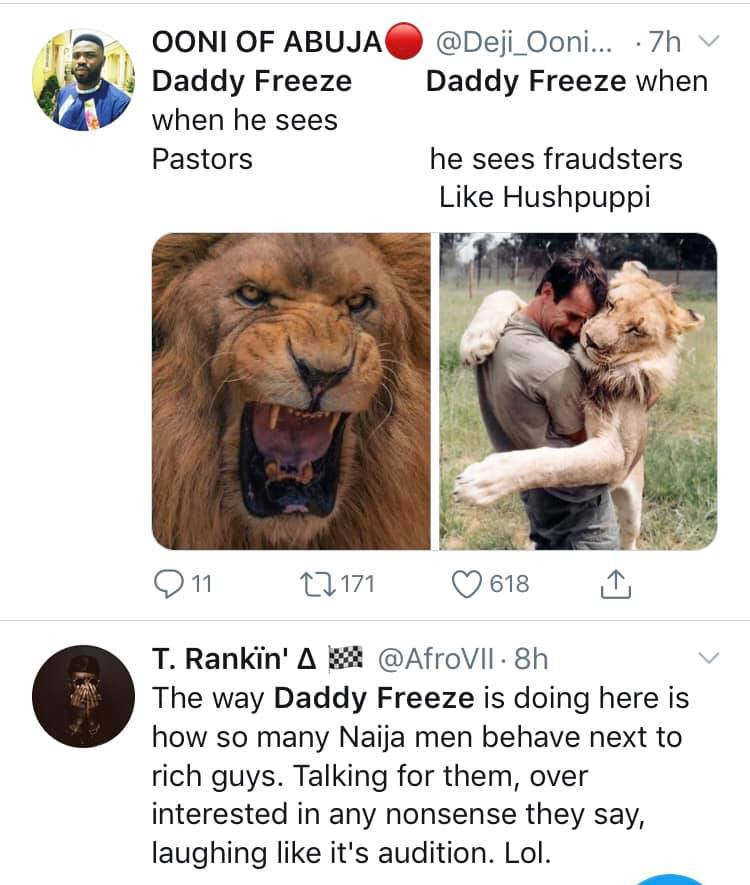Open OONI OF ABUJA profile avatar
Image resolution: width=750 pixels, height=885 pixels.
83,80
